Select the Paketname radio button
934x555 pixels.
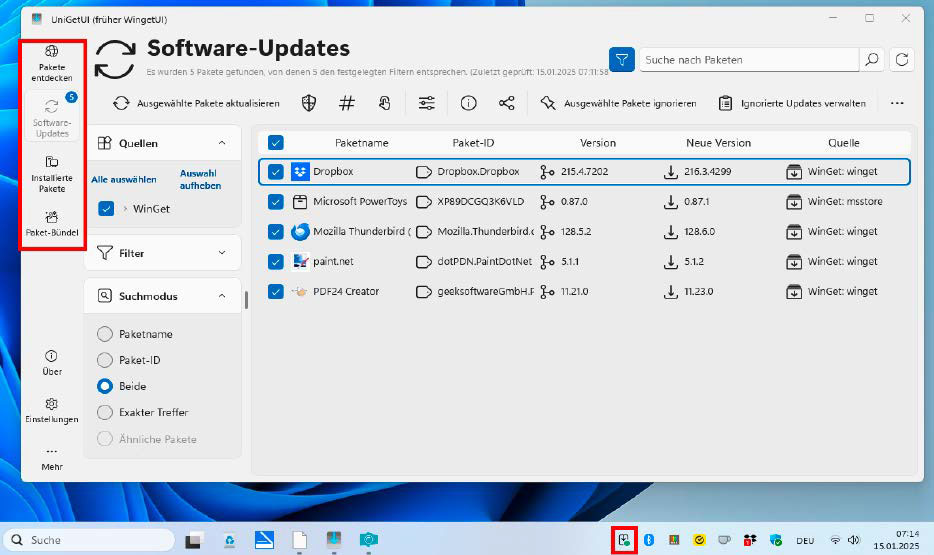point(105,334)
